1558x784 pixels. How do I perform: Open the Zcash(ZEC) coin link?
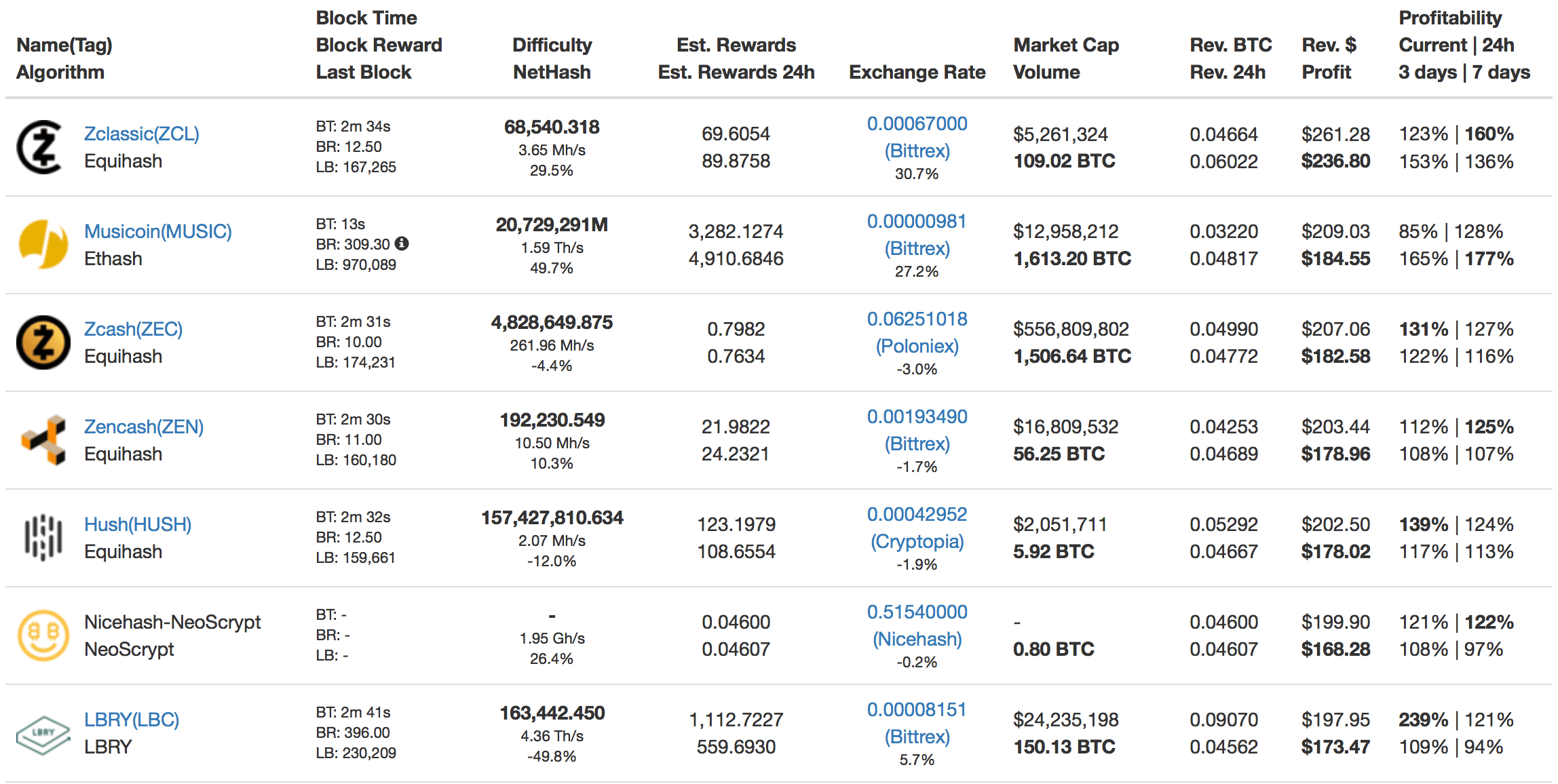(x=133, y=330)
